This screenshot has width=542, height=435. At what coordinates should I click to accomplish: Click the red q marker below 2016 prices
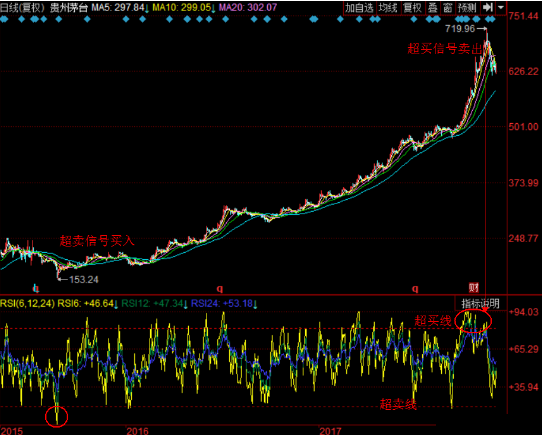pos(220,288)
